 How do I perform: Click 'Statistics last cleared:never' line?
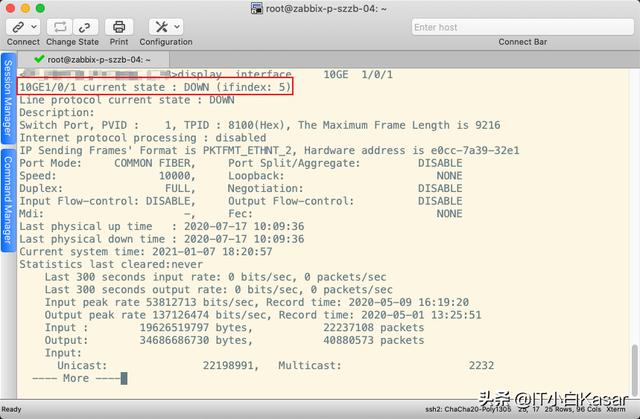111,264
